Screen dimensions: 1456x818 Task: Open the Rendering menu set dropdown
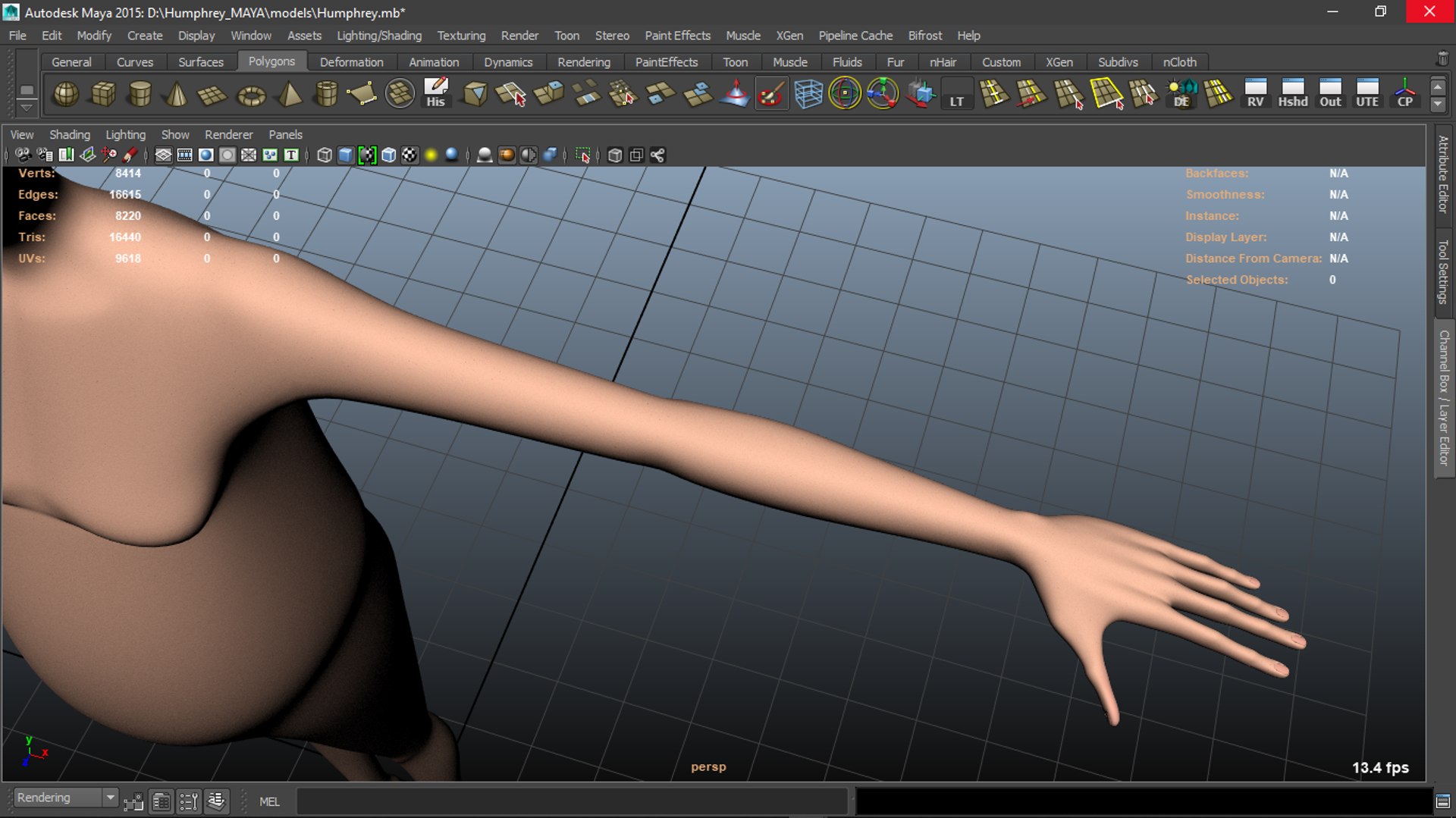pyautogui.click(x=66, y=798)
